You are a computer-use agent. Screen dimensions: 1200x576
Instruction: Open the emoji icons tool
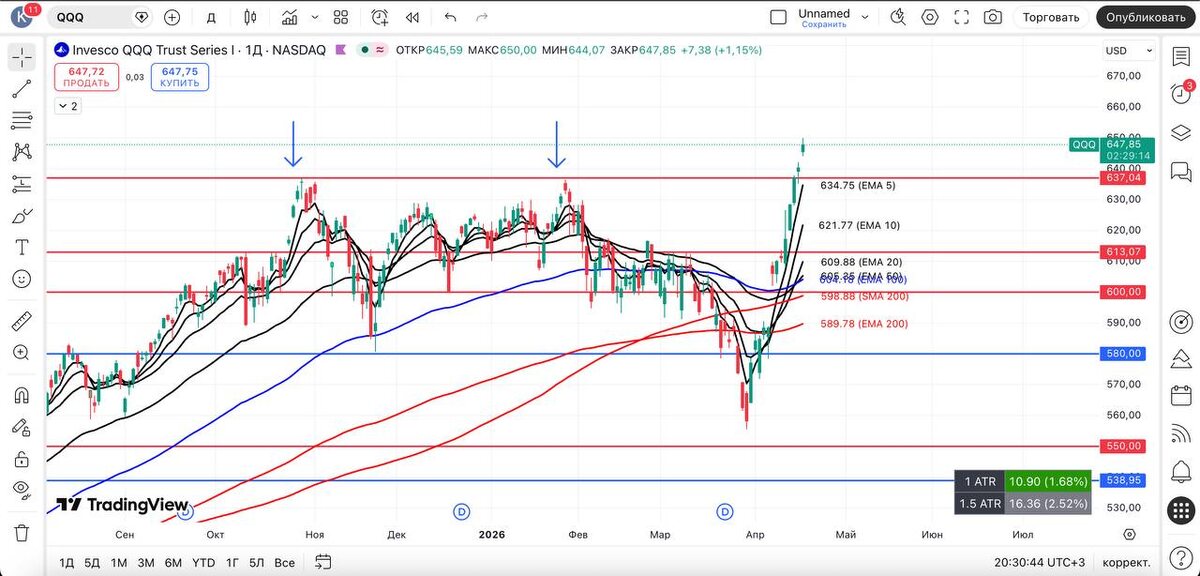[x=21, y=280]
